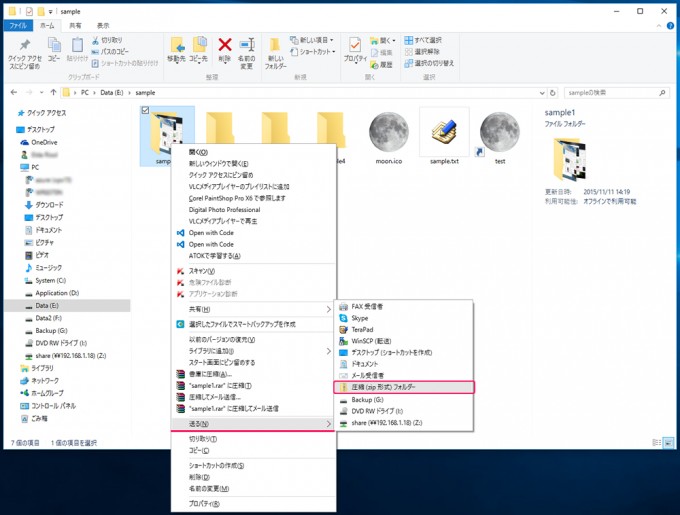Image resolution: width=680 pixels, height=515 pixels.
Task: Switch to the Share (共有) ribbon tab
Action: [x=75, y=26]
